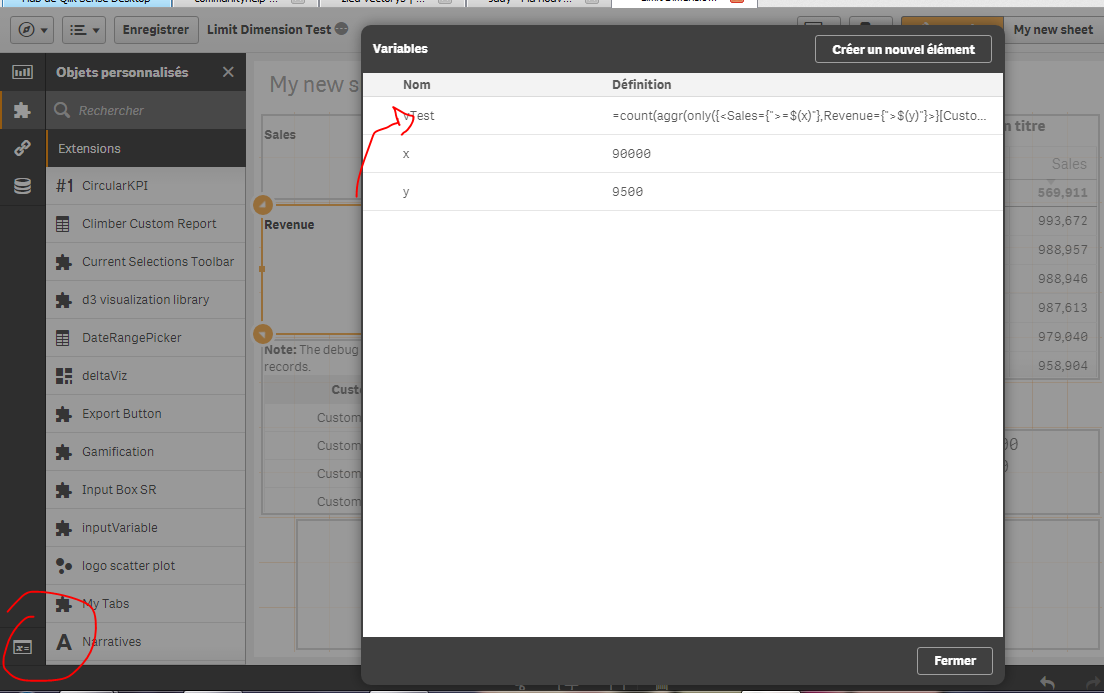
Task: Click the My new sheet label
Action: point(1053,30)
